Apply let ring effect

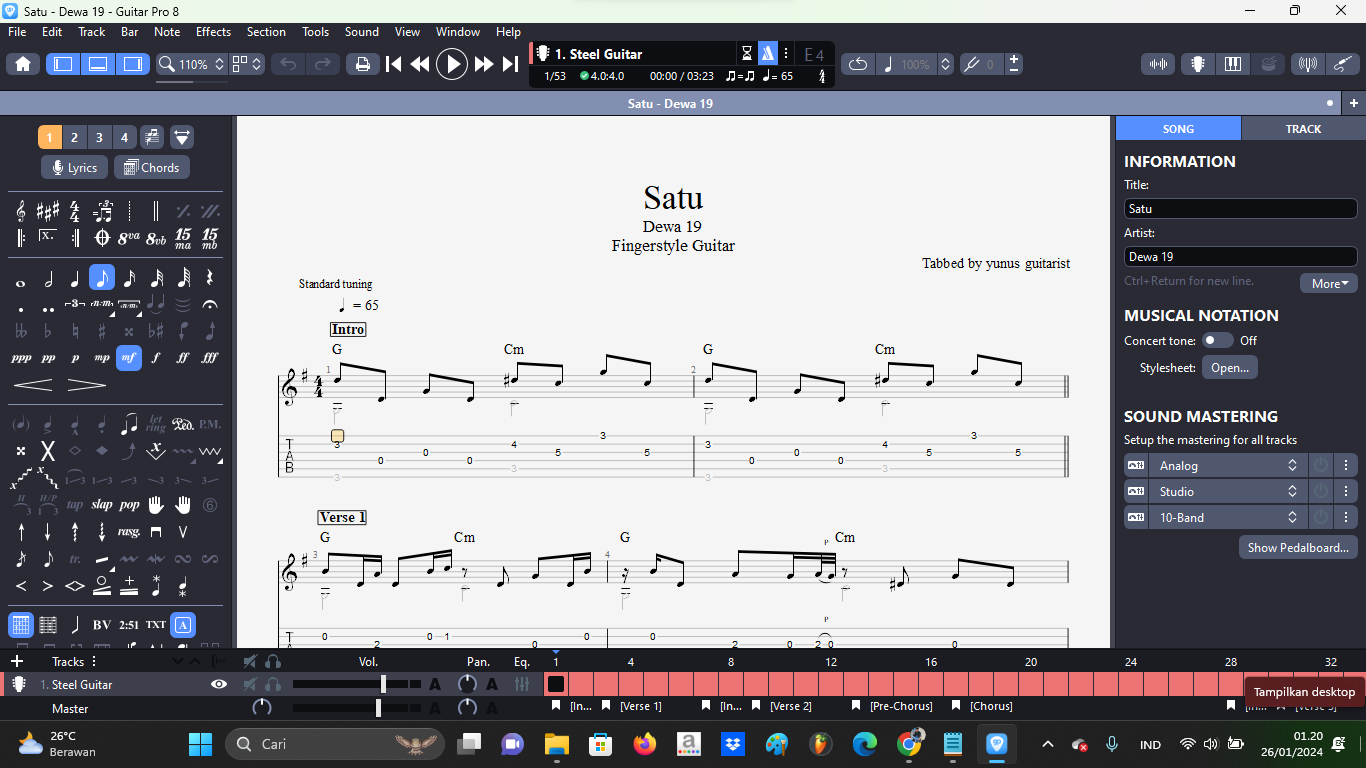click(156, 424)
